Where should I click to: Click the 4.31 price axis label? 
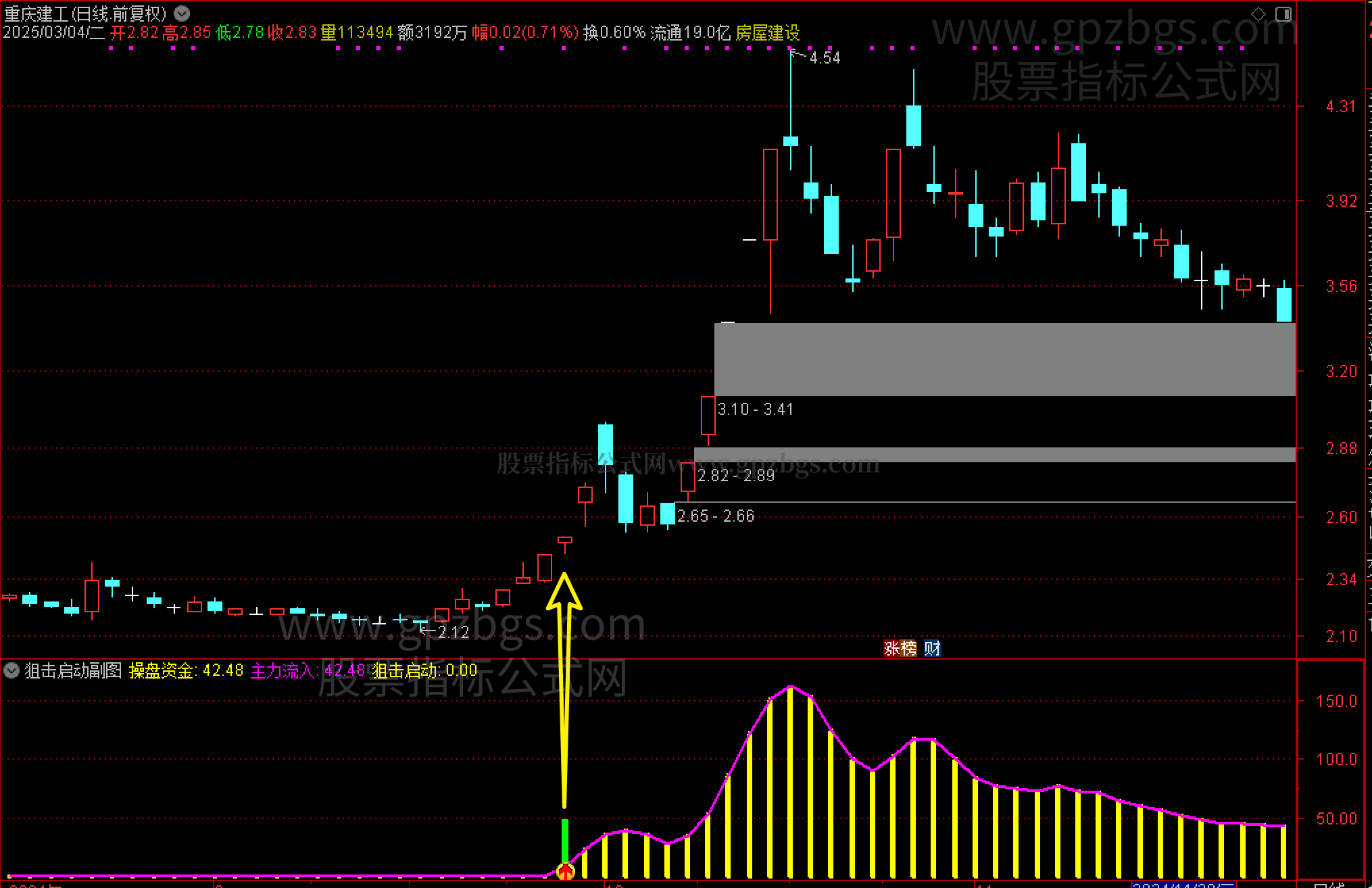pos(1340,106)
